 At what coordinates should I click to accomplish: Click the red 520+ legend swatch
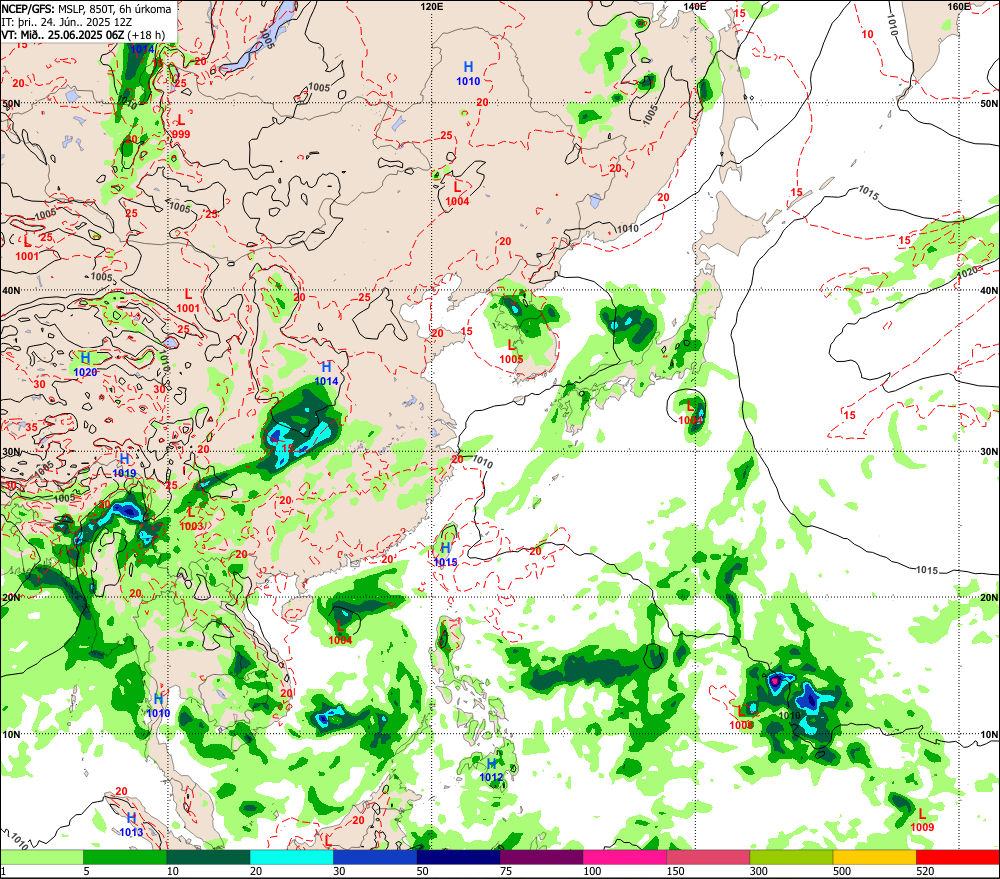(958, 857)
